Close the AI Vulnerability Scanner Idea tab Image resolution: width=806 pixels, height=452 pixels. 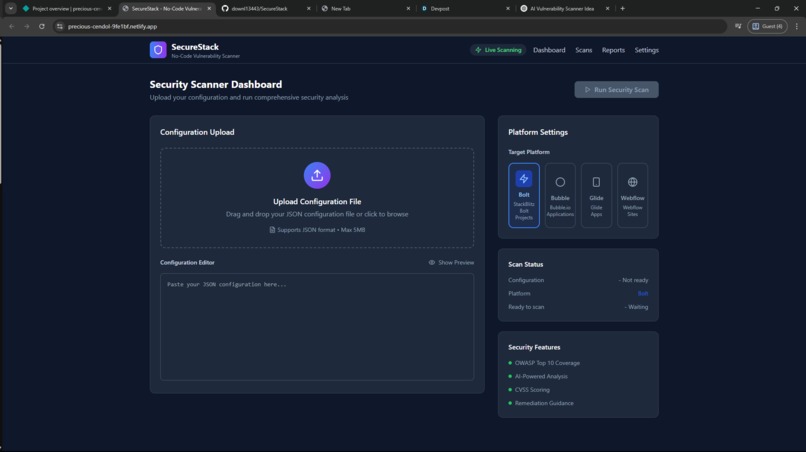pyautogui.click(x=608, y=8)
